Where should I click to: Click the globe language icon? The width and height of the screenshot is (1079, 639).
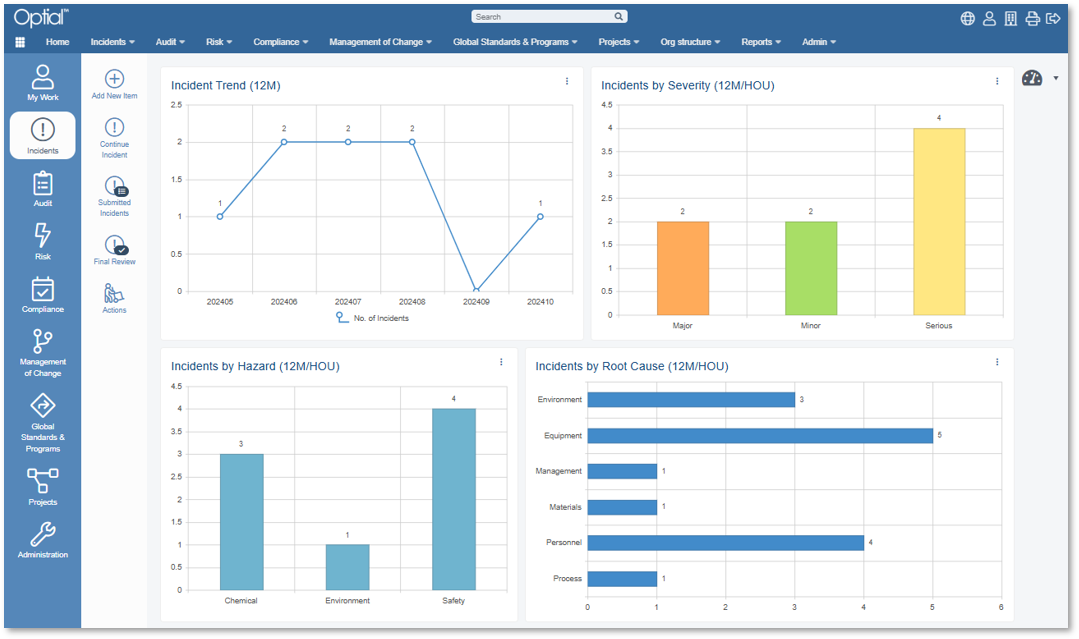click(x=966, y=17)
